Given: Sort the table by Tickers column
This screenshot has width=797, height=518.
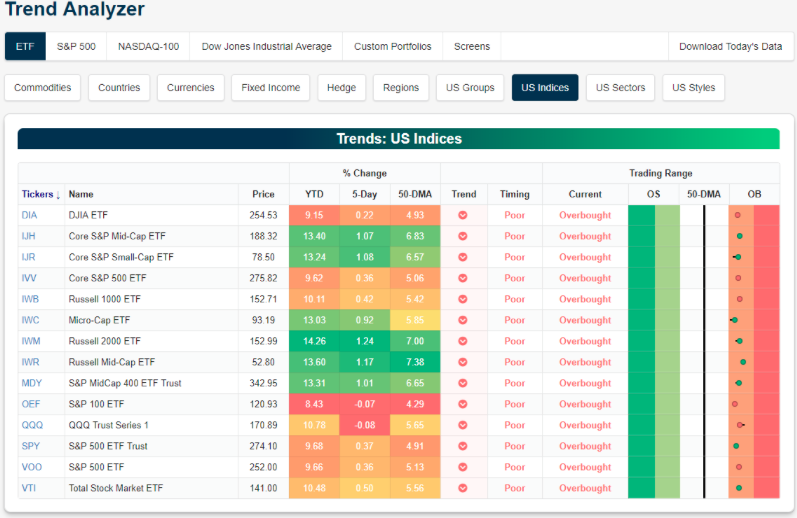Looking at the screenshot, I should tap(41, 194).
